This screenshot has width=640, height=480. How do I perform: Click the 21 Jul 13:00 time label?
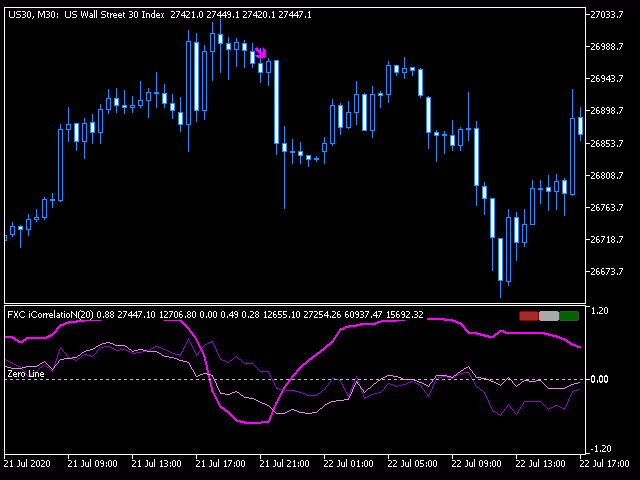click(x=156, y=464)
